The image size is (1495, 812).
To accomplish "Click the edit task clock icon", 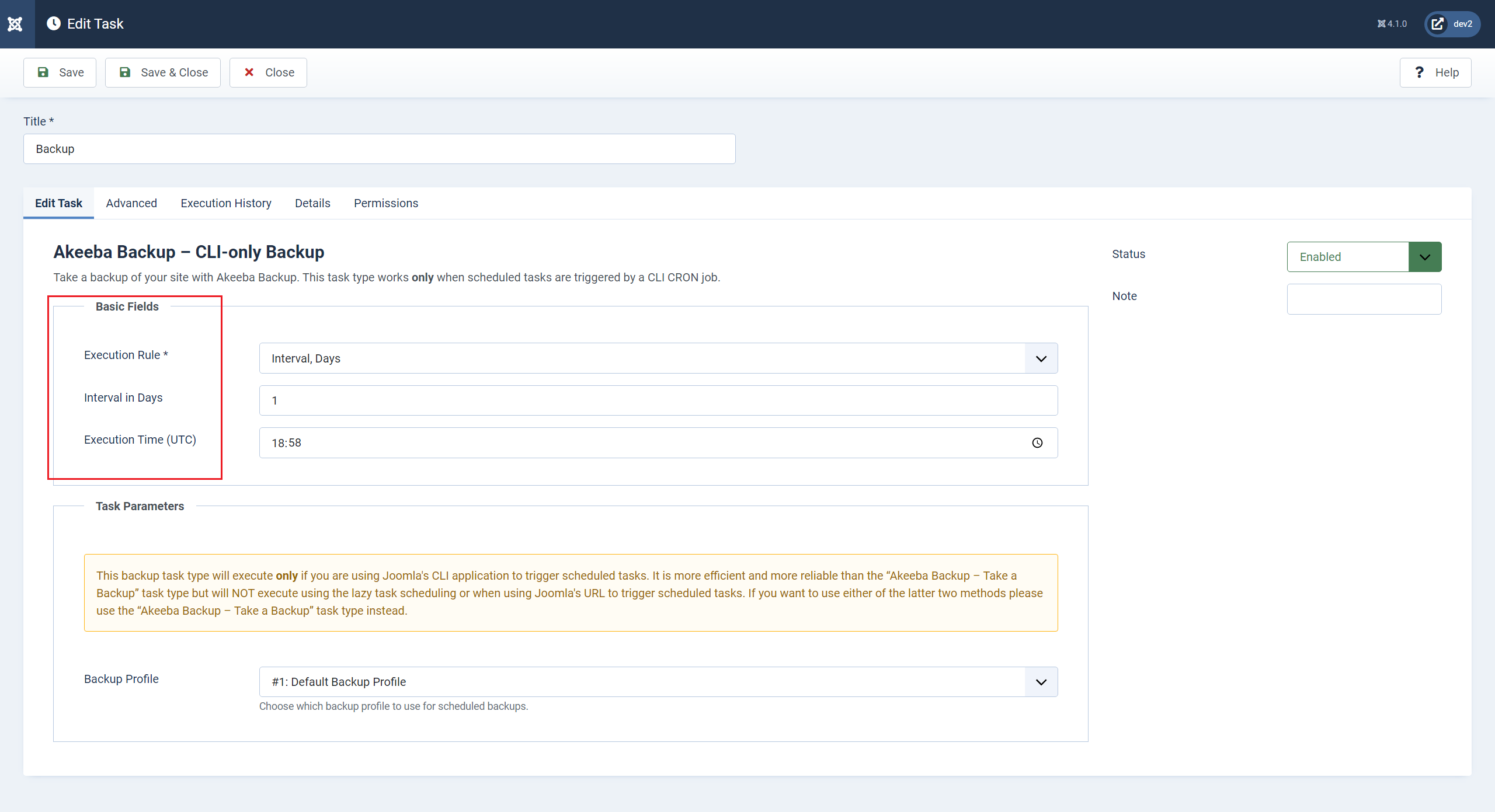I will tap(53, 23).
